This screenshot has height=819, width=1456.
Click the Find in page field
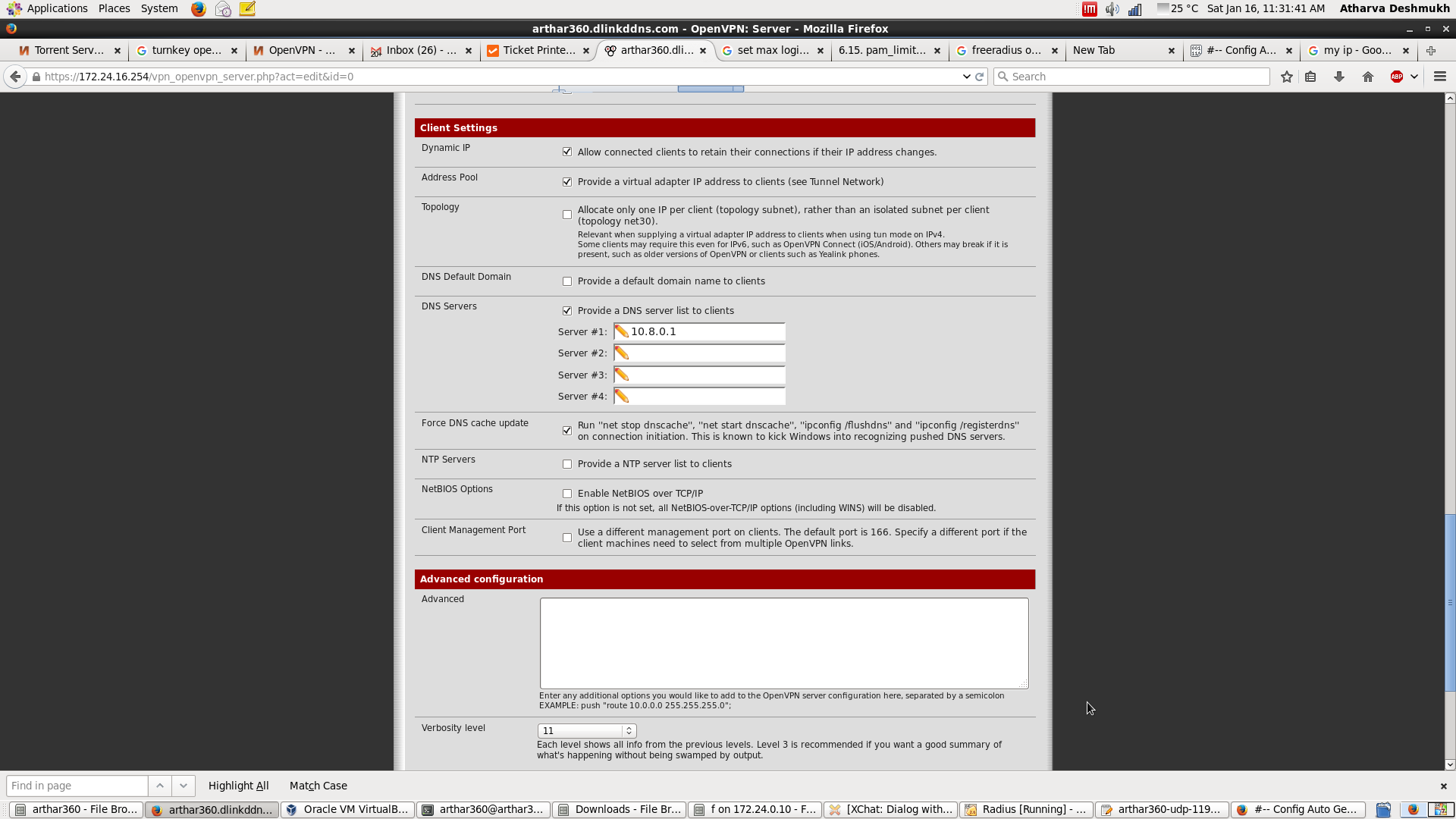(x=77, y=786)
